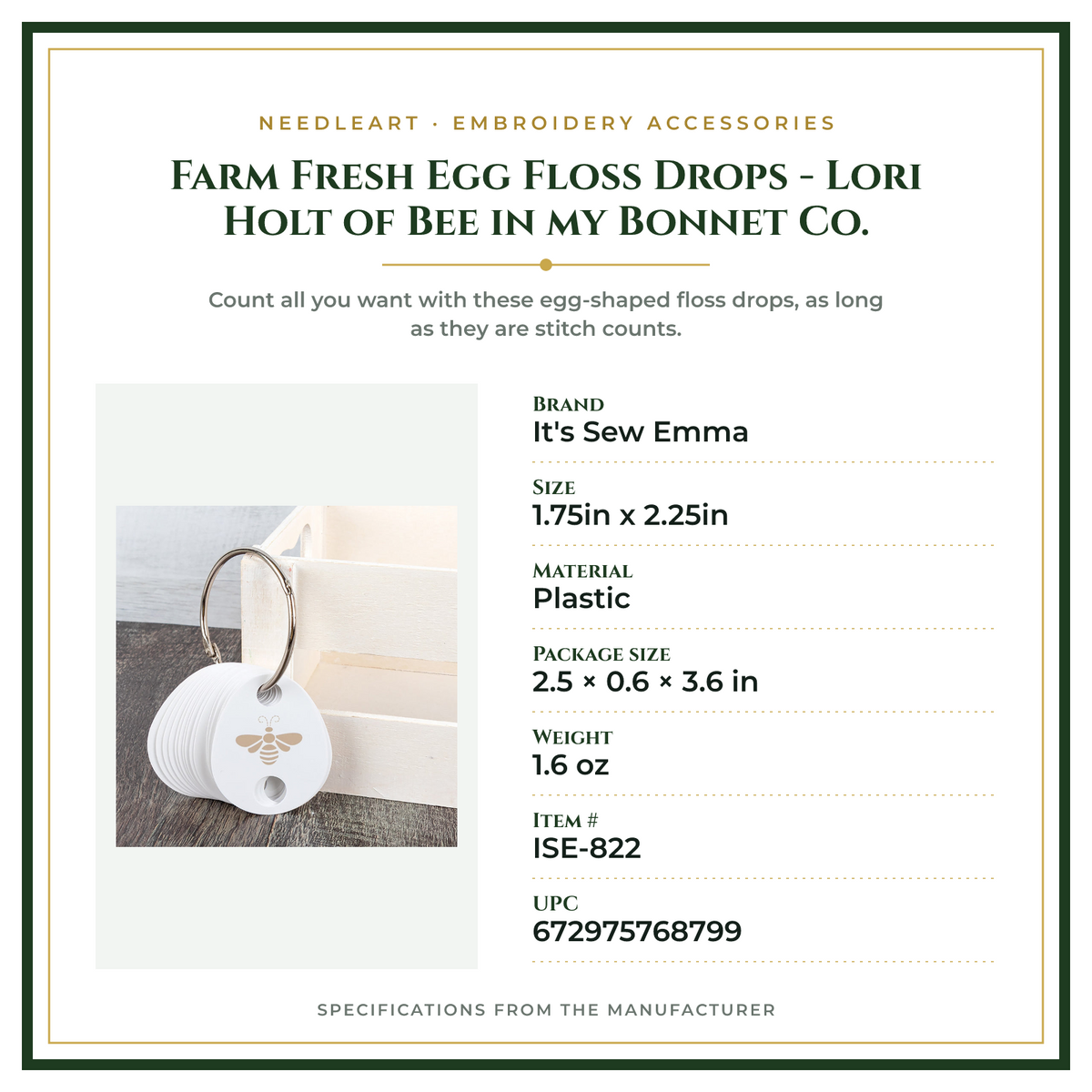This screenshot has width=1092, height=1092.
Task: Click the product description text
Action: pyautogui.click(x=546, y=314)
